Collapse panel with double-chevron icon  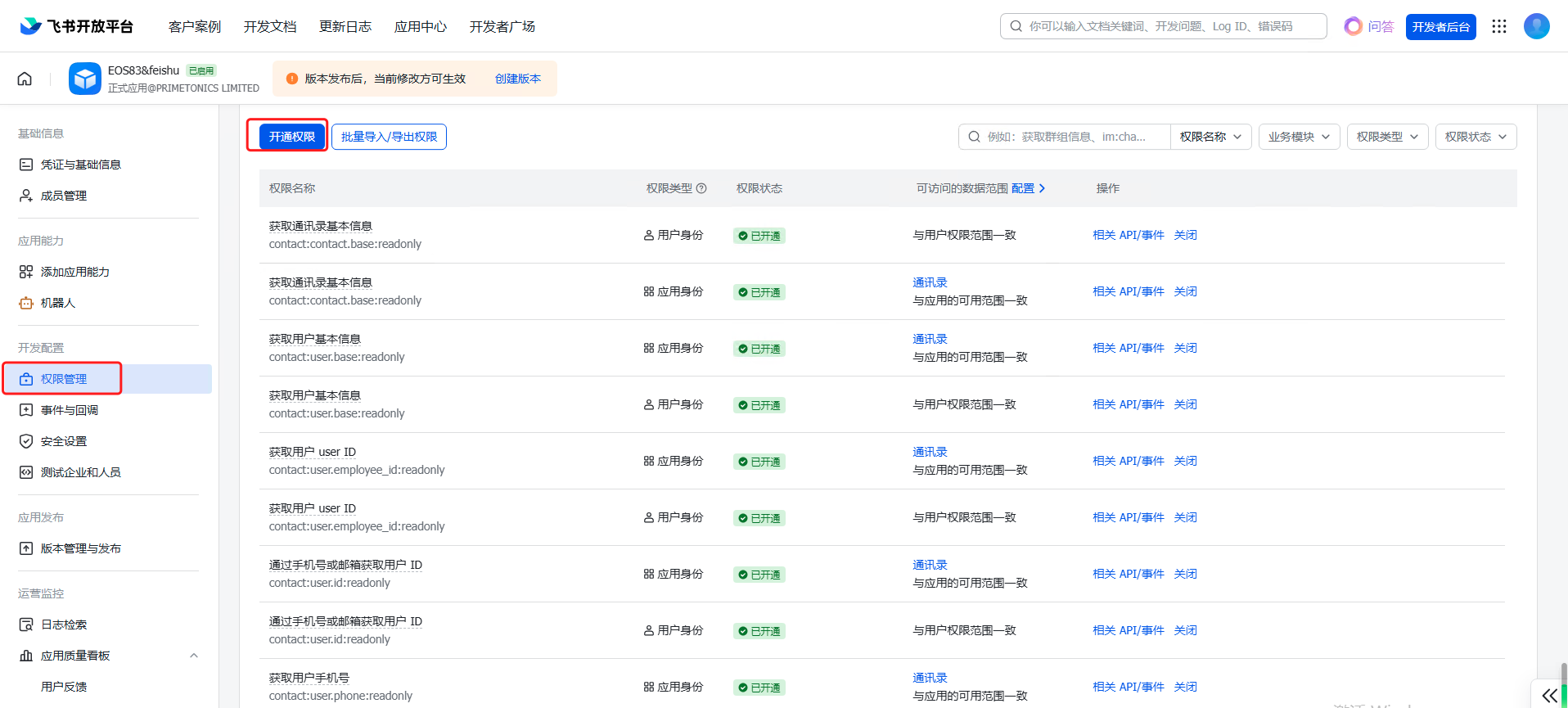(1549, 695)
